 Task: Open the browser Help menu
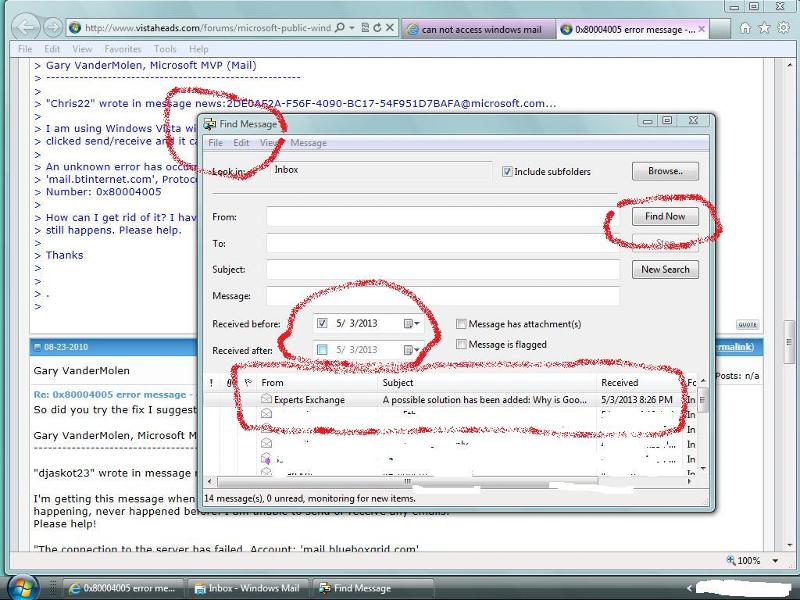(199, 49)
